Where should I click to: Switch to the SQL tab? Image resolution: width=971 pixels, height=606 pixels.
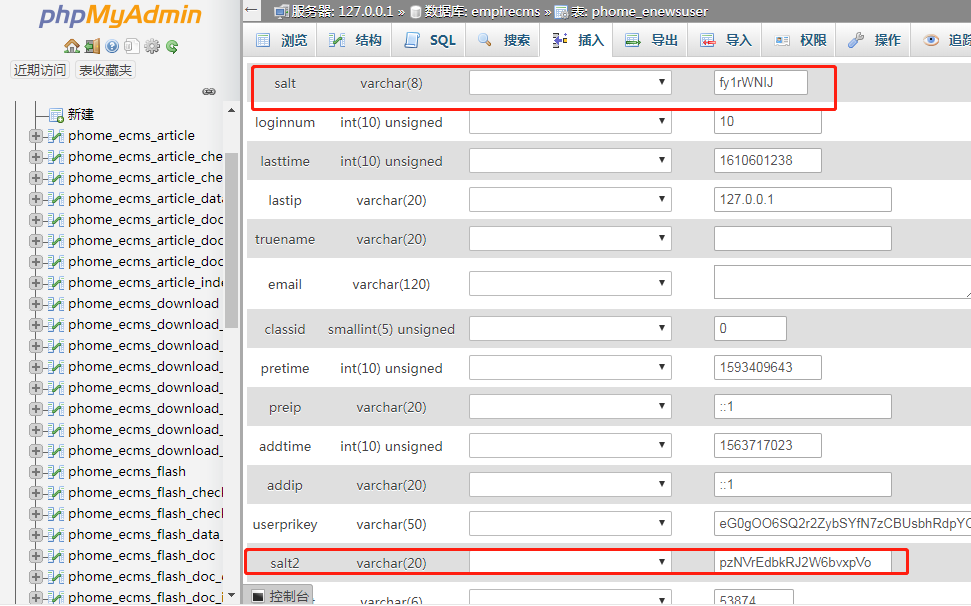[431, 40]
